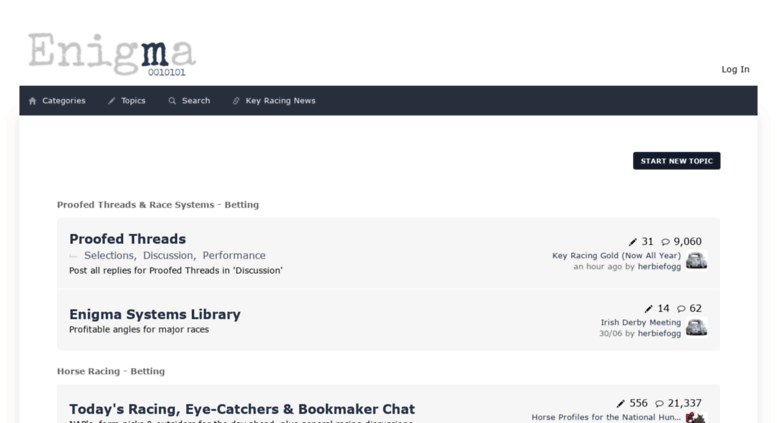The width and height of the screenshot is (777, 423).
Task: Click herbiefogg under Irish Derby Meeting
Action: [x=659, y=333]
